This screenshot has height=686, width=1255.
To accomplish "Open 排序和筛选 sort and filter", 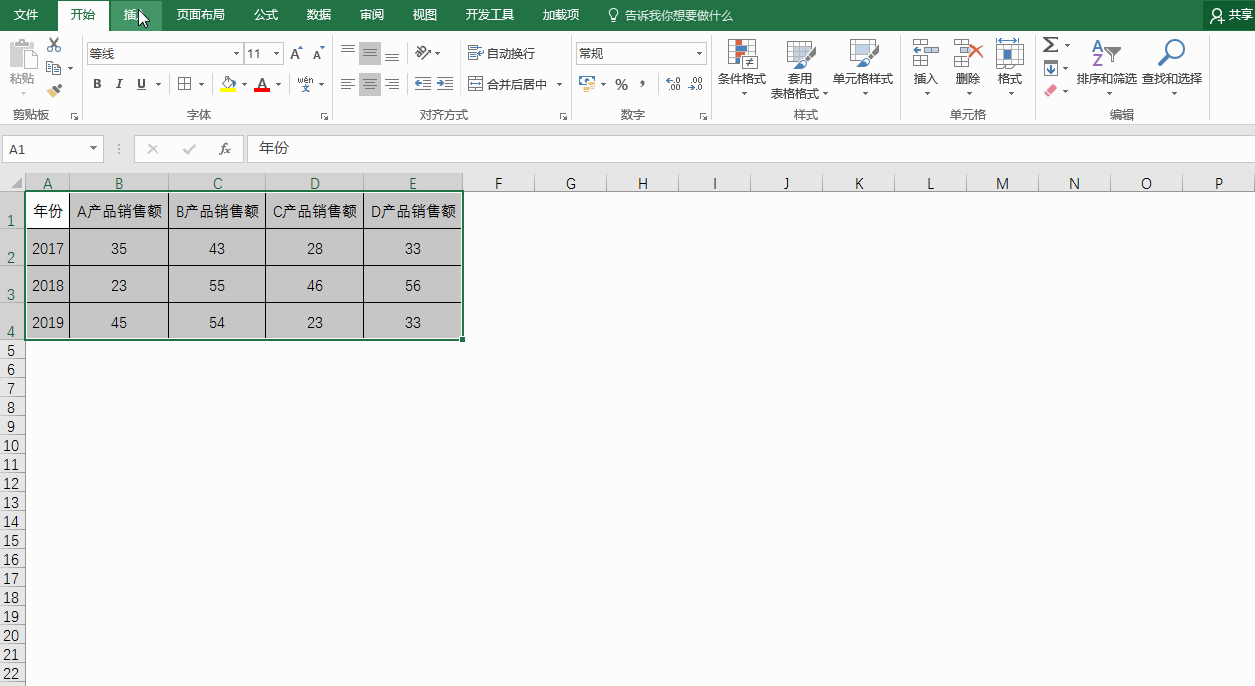I will [x=1107, y=68].
